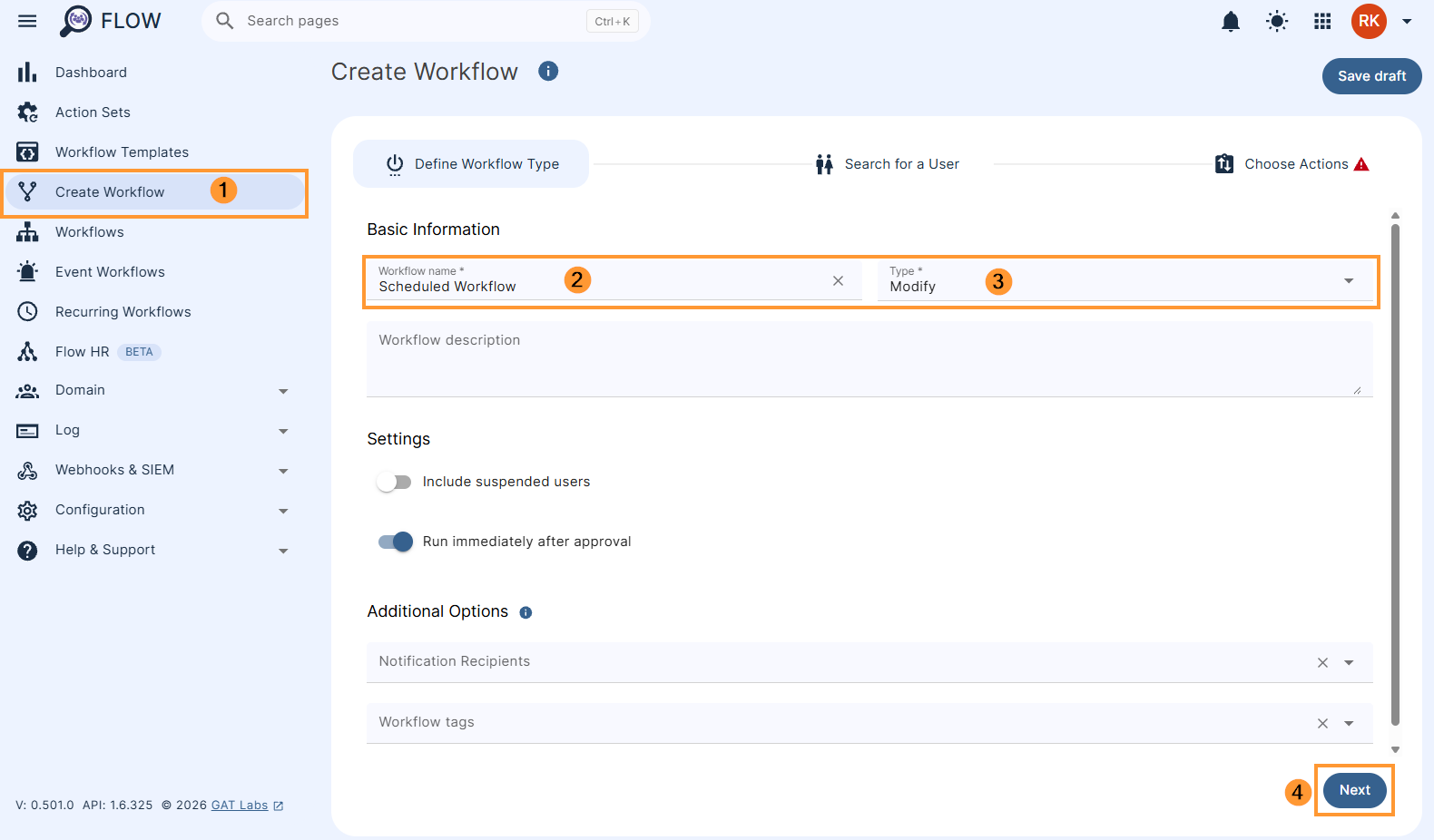Clear the Workflow name field
Screen dimensions: 1434x840
tap(838, 281)
